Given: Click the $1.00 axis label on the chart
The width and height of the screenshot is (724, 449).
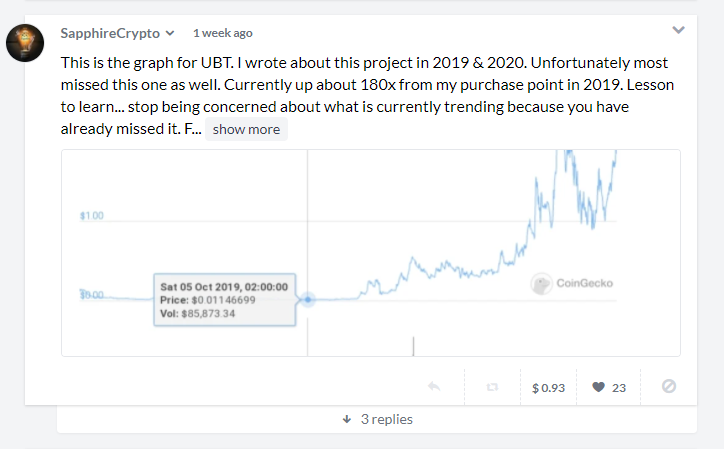Looking at the screenshot, I should point(91,216).
